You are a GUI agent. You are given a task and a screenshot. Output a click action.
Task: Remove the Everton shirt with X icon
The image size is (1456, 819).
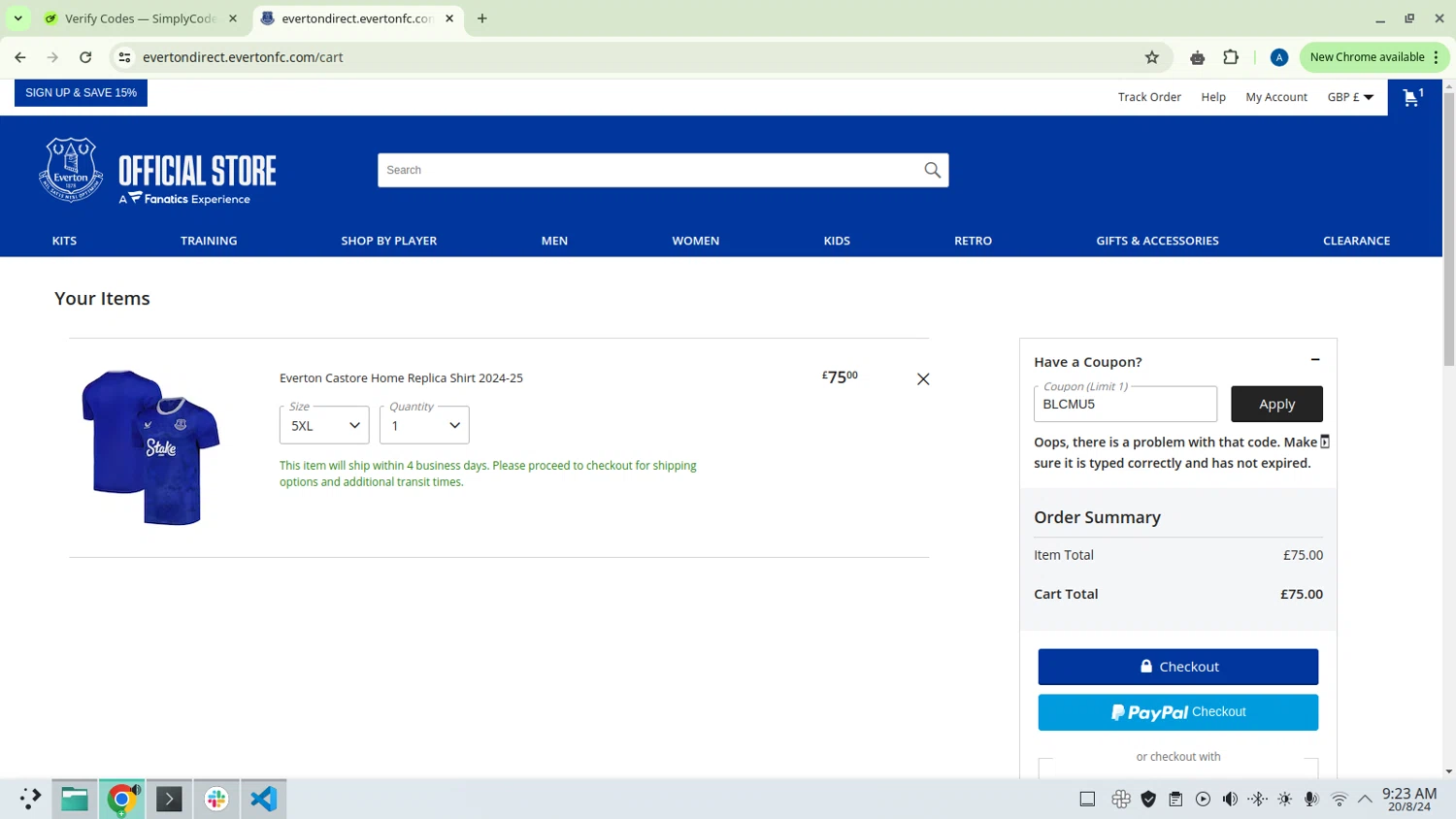tap(923, 379)
